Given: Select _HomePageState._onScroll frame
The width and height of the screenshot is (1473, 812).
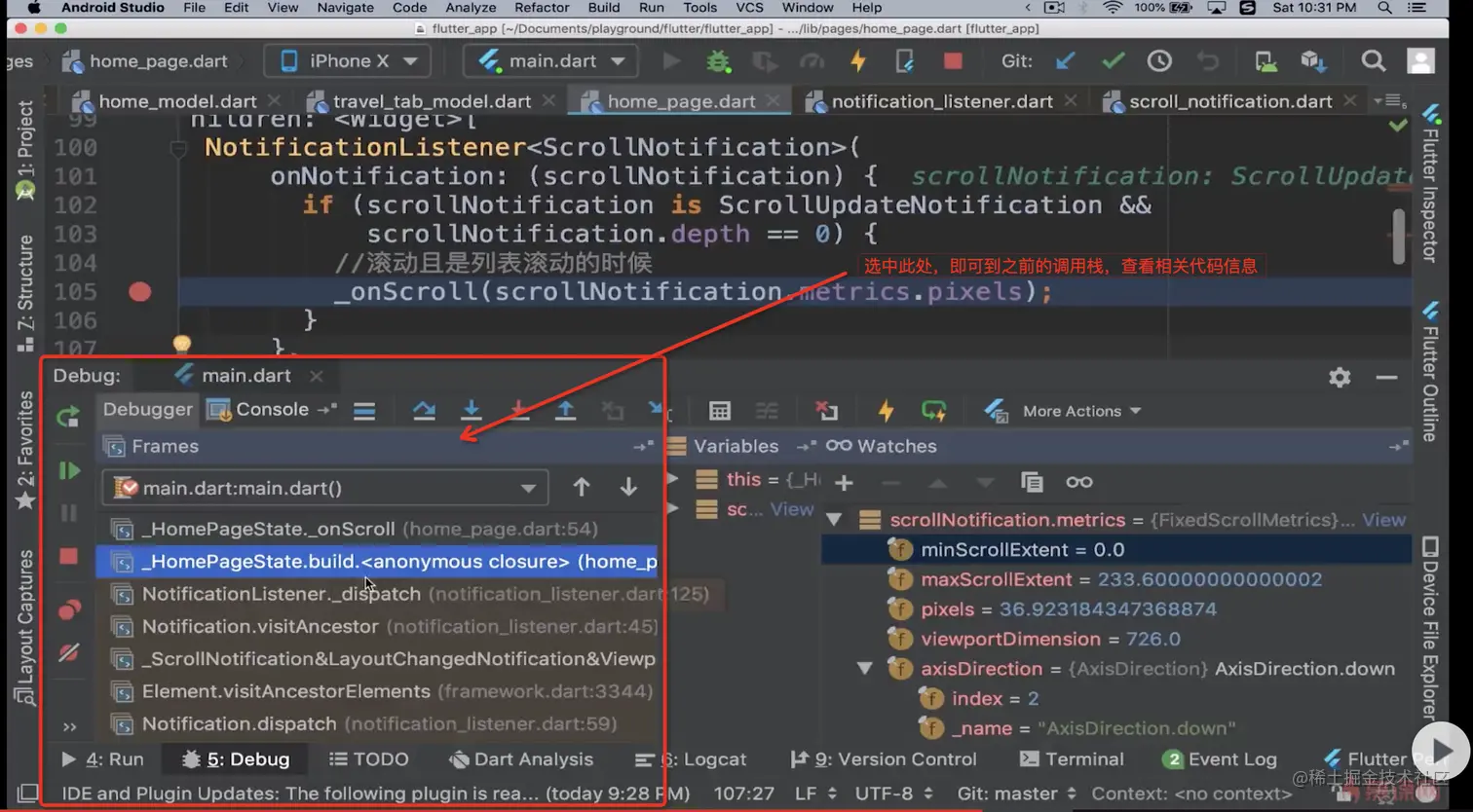Looking at the screenshot, I should (x=376, y=529).
